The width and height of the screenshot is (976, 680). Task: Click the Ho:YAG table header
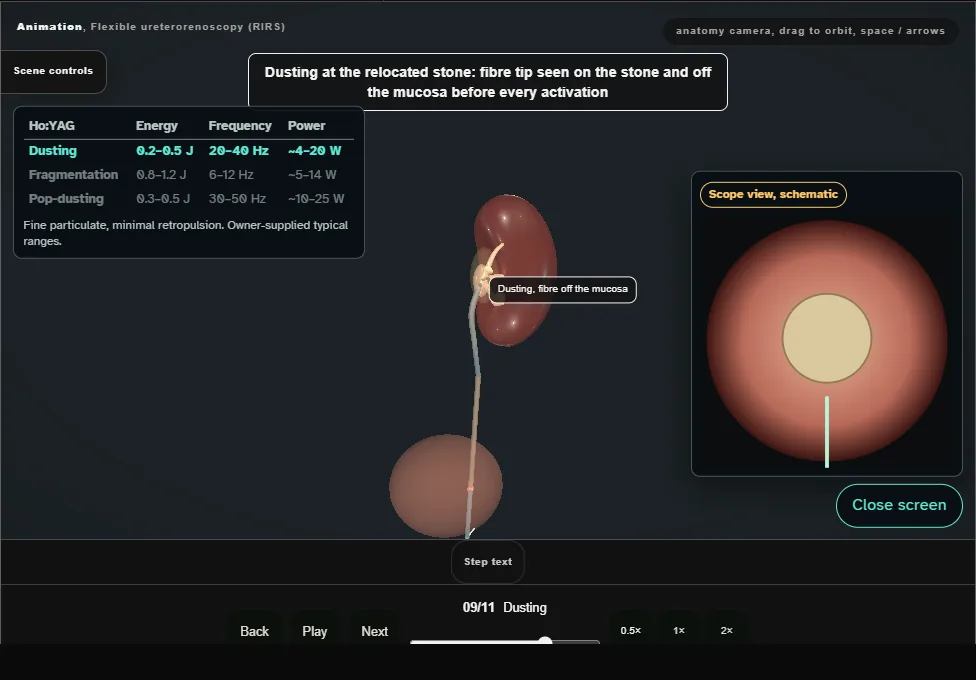pyautogui.click(x=52, y=126)
